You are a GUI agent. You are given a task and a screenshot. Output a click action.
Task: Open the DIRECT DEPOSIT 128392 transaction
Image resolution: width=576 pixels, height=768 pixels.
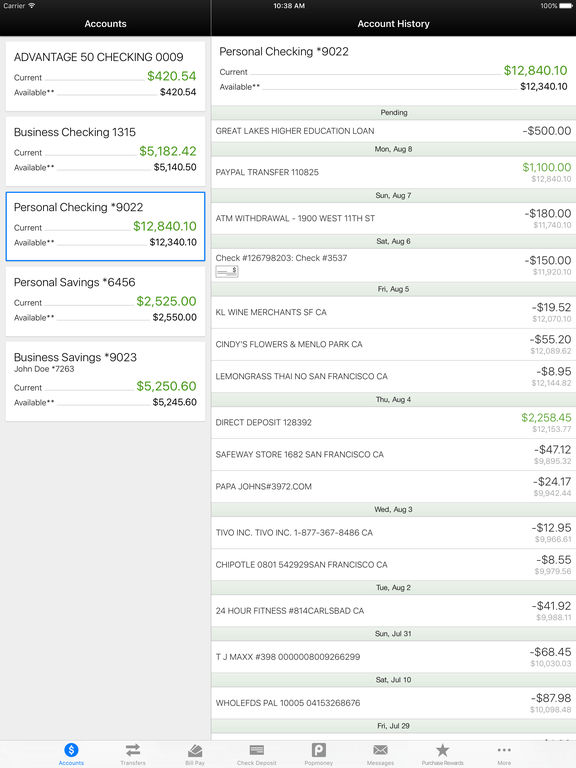click(394, 422)
